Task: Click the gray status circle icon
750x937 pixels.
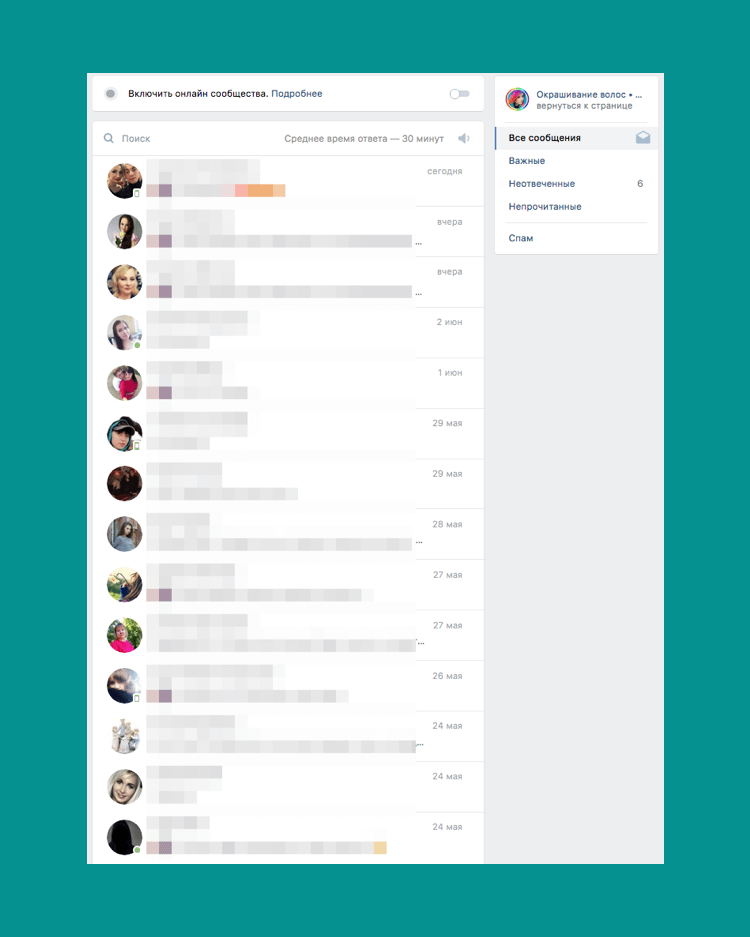Action: point(111,94)
